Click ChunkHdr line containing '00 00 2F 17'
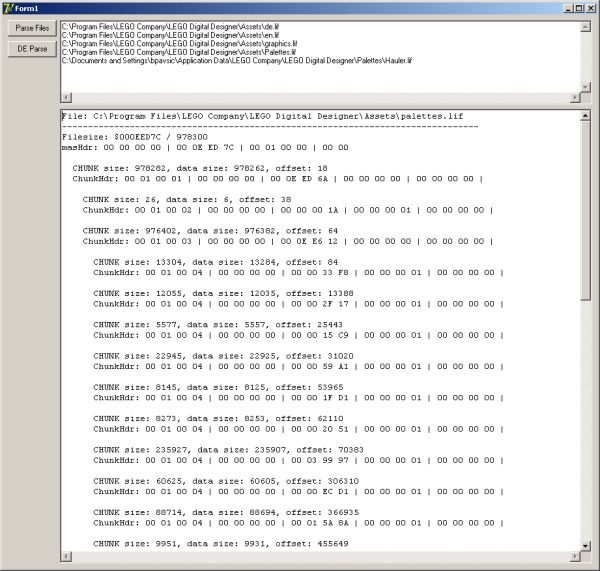Image resolution: width=600 pixels, height=571 pixels. click(x=298, y=304)
